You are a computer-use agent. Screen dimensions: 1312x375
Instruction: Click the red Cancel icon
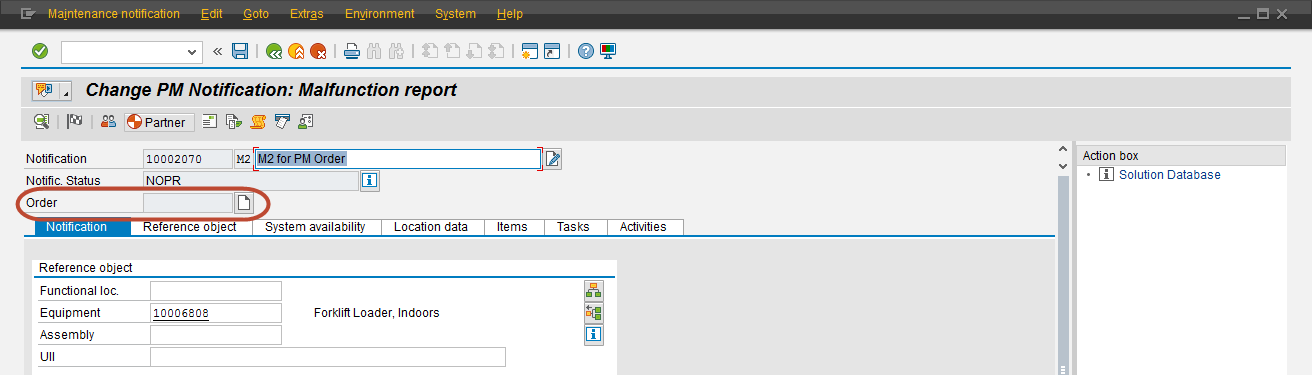[318, 51]
